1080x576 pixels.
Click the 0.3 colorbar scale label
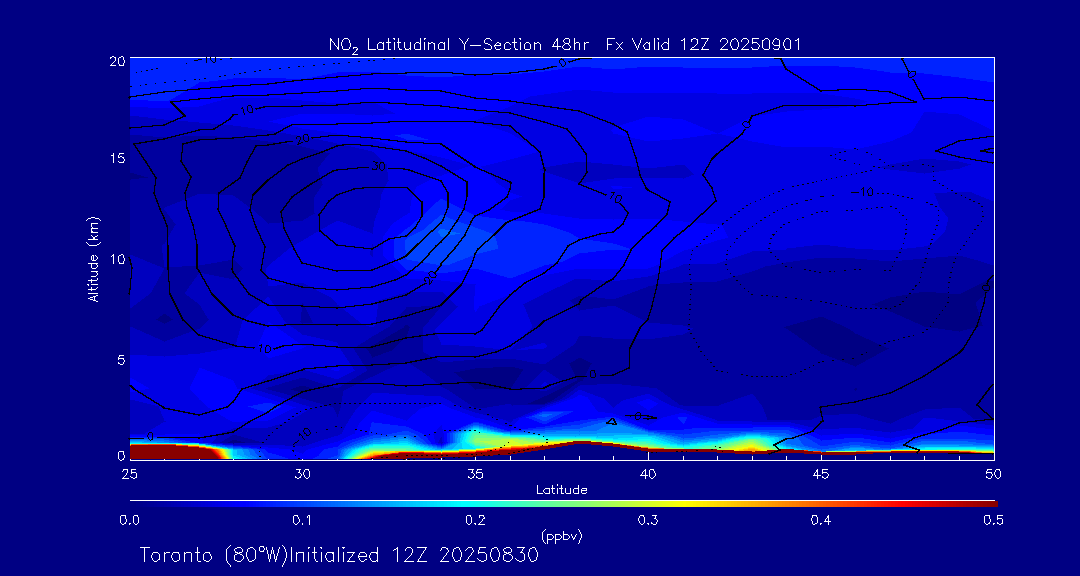pos(648,520)
